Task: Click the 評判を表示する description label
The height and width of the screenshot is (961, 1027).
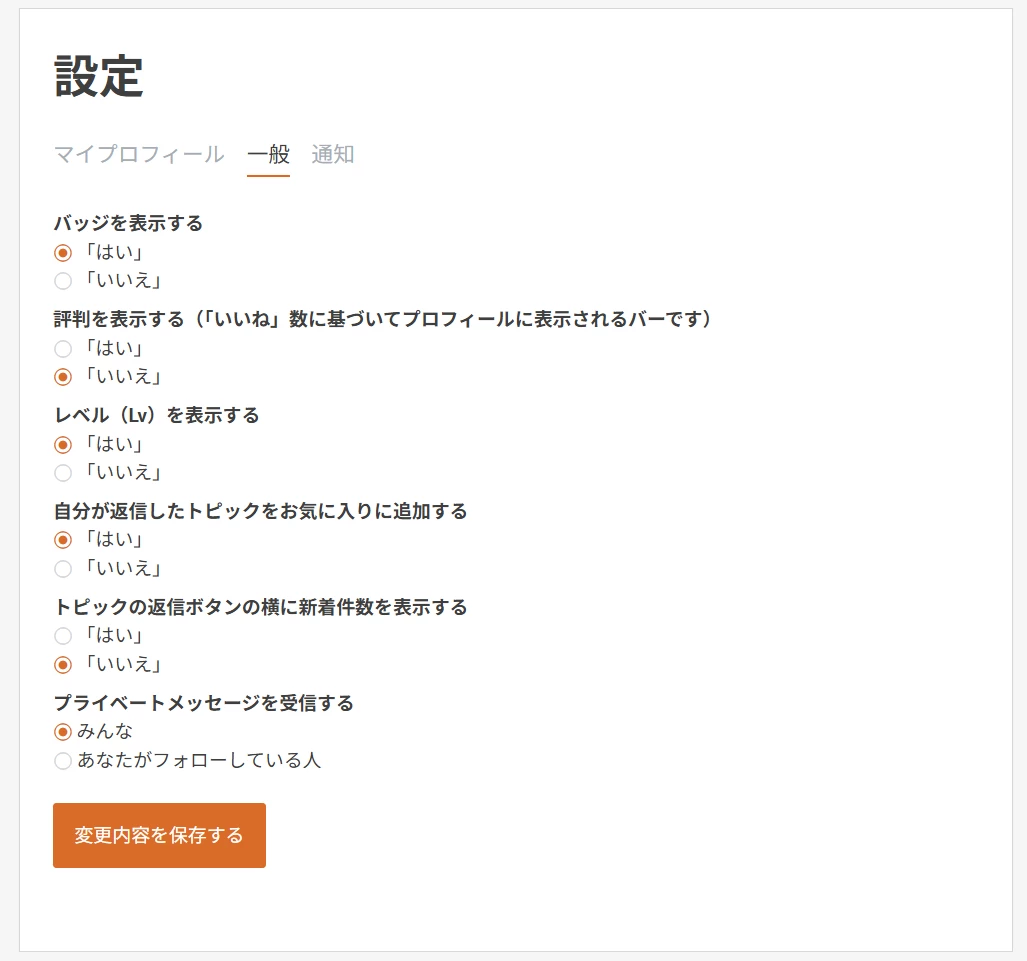Action: tap(383, 319)
